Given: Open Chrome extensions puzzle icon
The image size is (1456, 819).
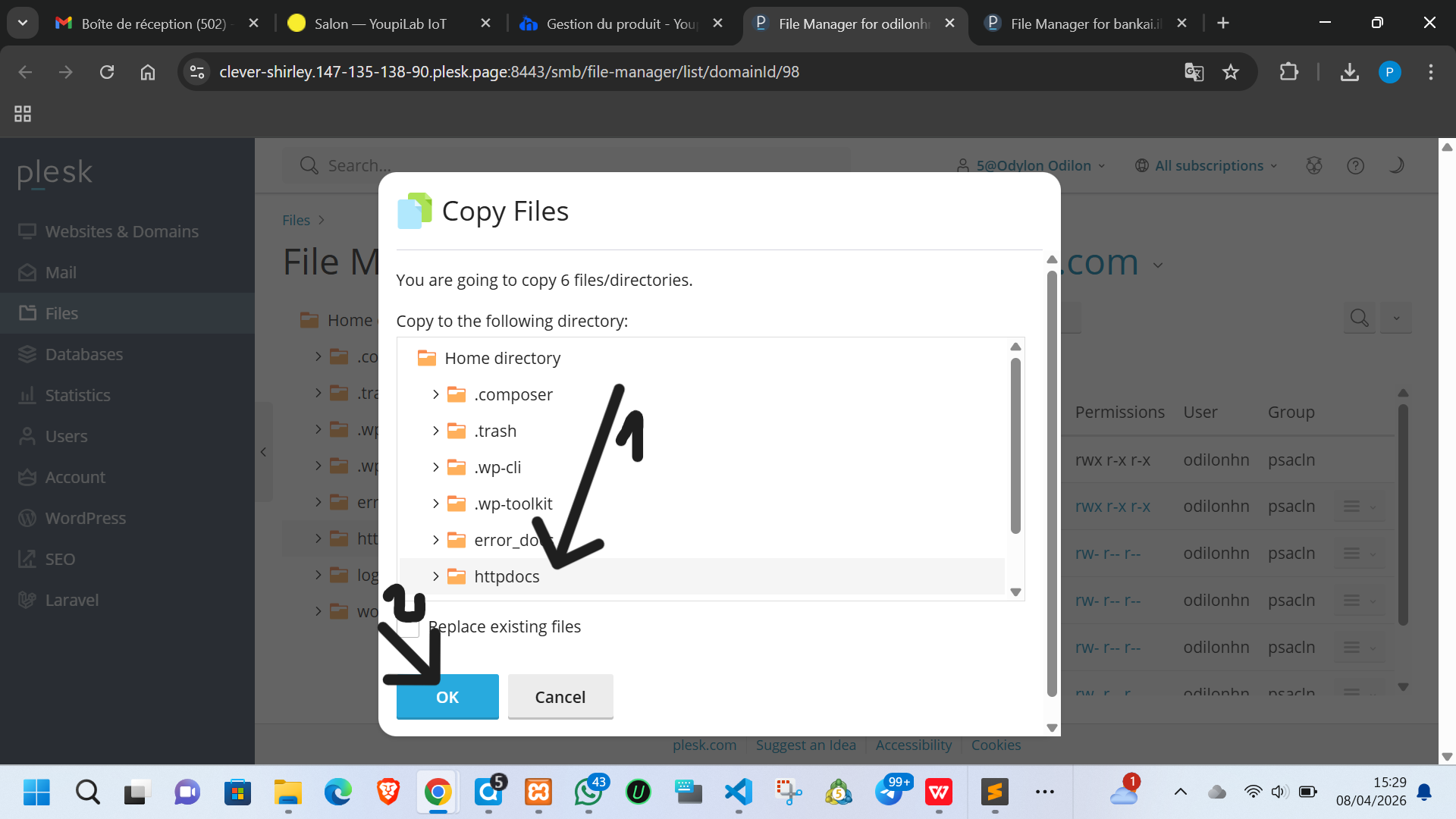Looking at the screenshot, I should [x=1288, y=72].
